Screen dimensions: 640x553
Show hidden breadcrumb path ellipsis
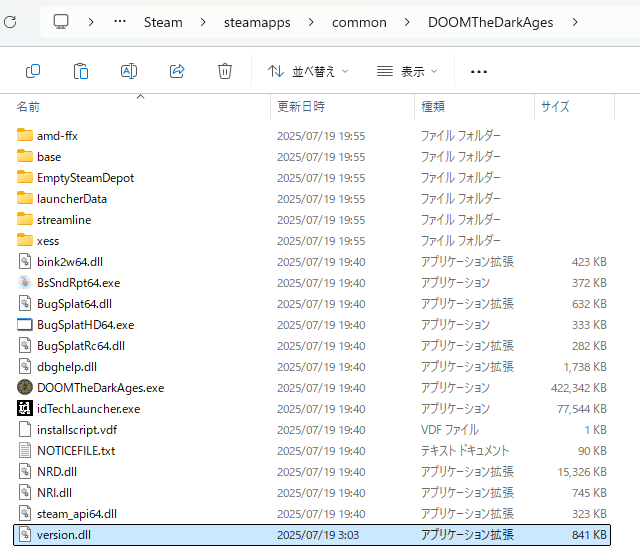pos(120,21)
